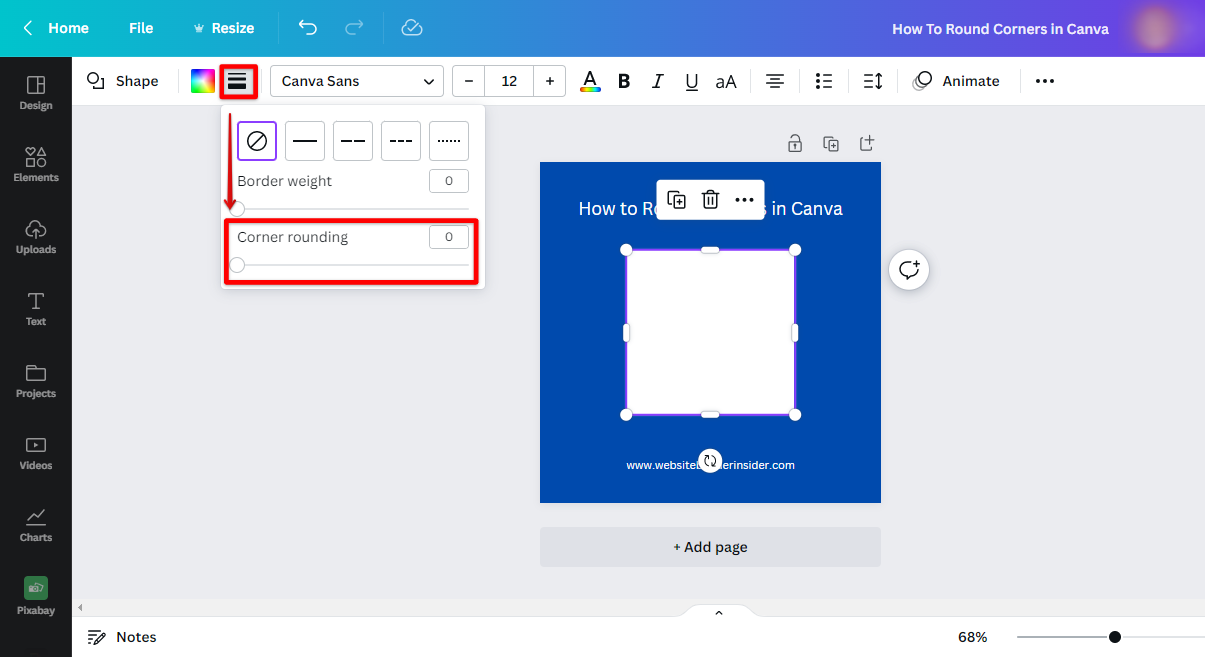Click the Add page button

[710, 547]
